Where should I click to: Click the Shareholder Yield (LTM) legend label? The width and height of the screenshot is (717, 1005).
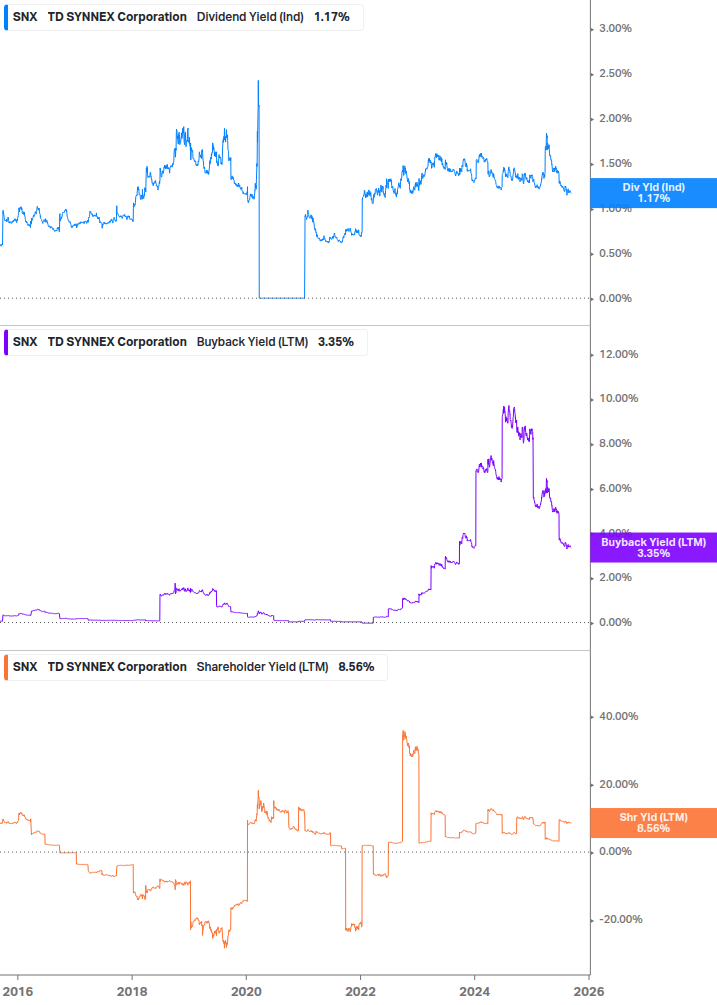[262, 667]
